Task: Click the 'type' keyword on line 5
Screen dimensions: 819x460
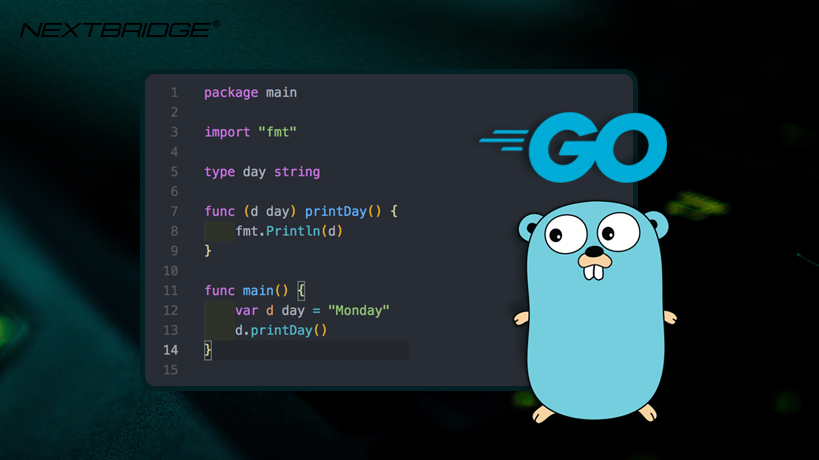Action: [x=219, y=172]
